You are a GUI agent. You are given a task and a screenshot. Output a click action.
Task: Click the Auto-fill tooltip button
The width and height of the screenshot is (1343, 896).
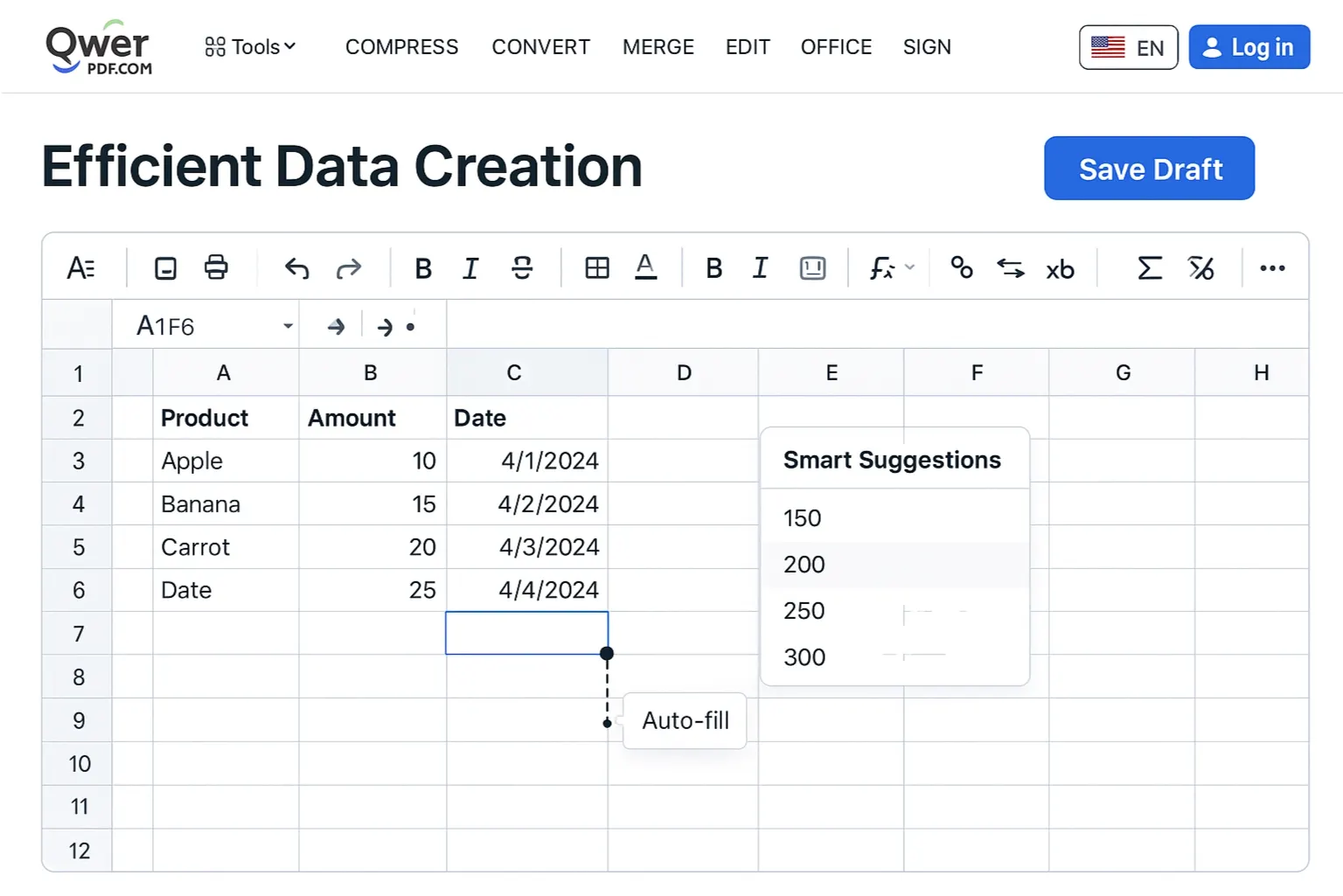[x=685, y=720]
